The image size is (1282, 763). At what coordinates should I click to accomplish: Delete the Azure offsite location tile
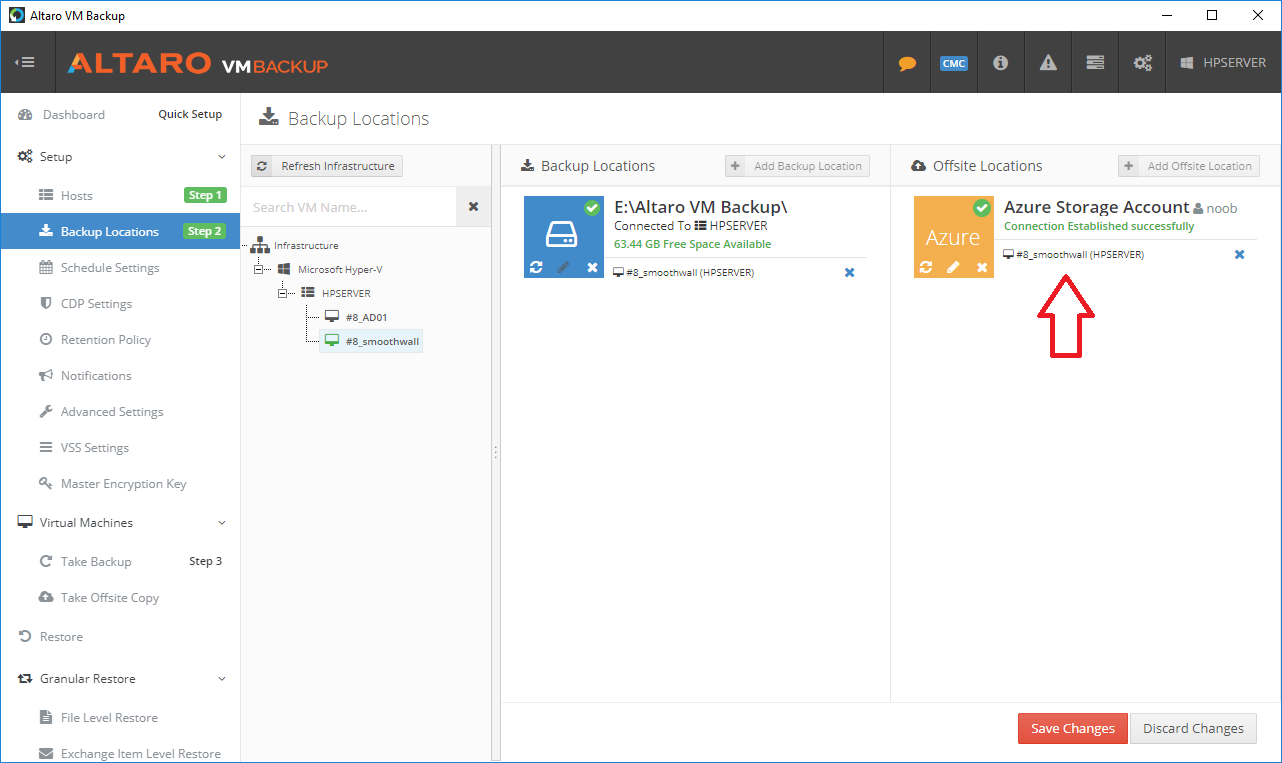[x=982, y=267]
